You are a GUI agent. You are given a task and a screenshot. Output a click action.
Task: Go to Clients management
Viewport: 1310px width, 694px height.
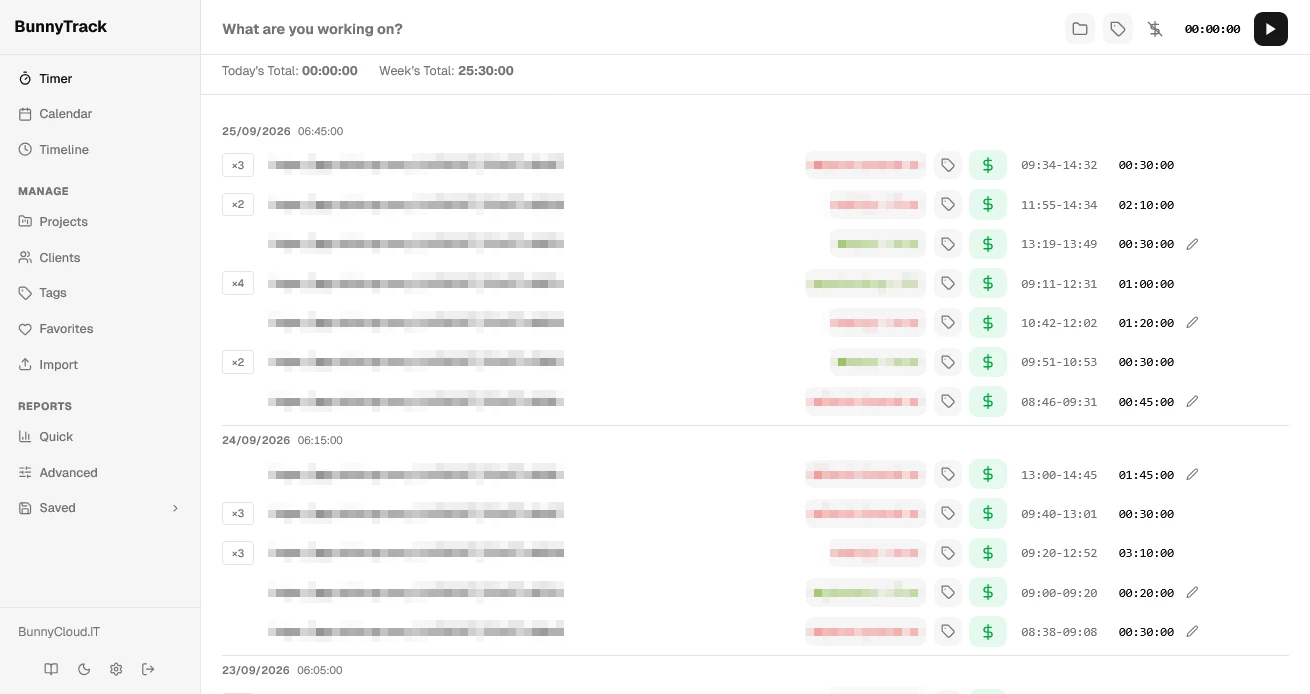point(100,258)
